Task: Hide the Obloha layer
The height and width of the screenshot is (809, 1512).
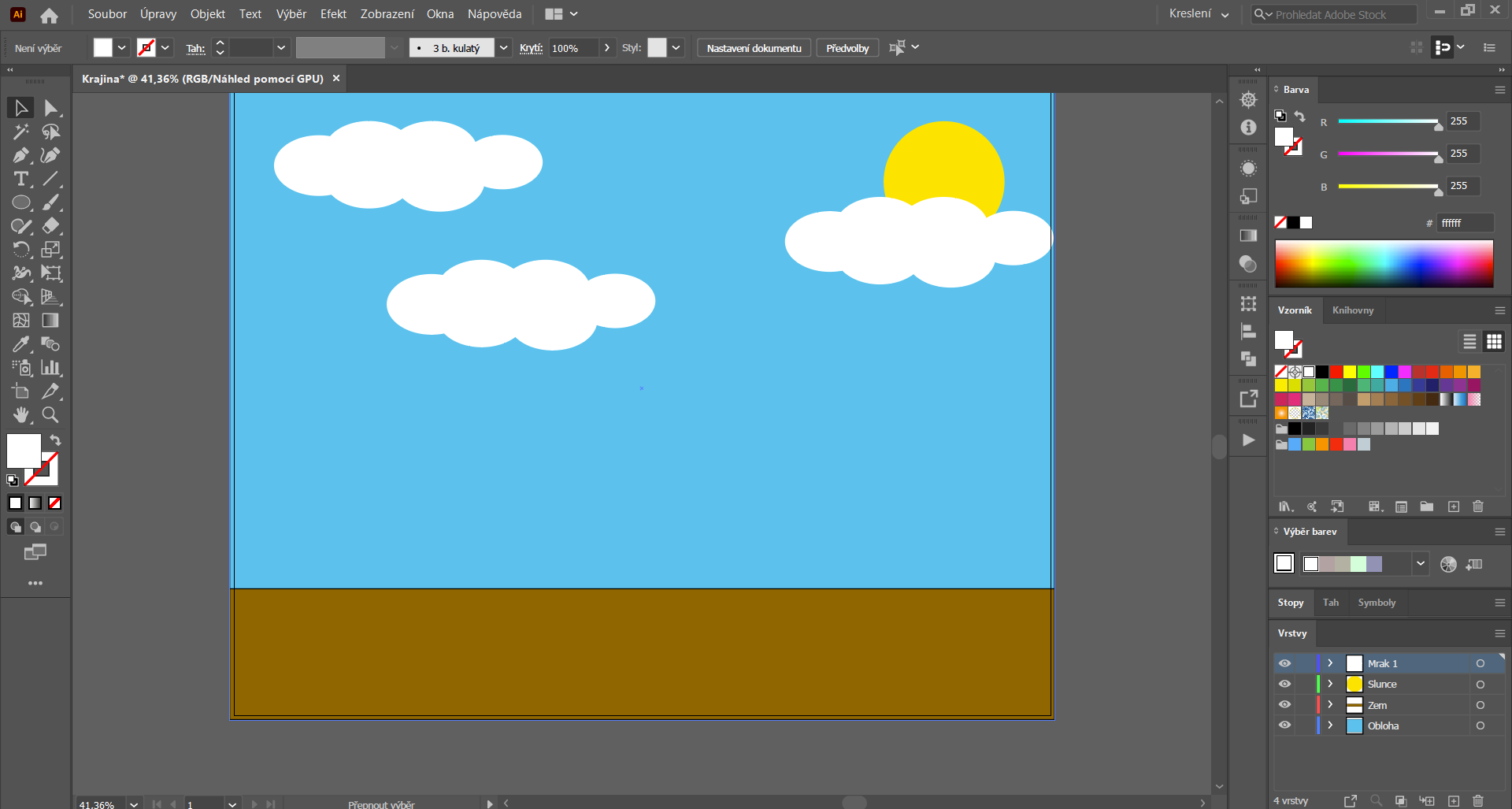Action: point(1284,726)
